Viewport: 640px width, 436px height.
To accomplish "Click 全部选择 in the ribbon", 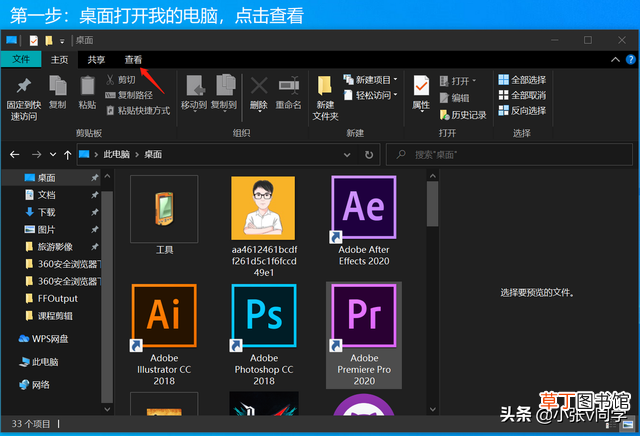I will (522, 80).
